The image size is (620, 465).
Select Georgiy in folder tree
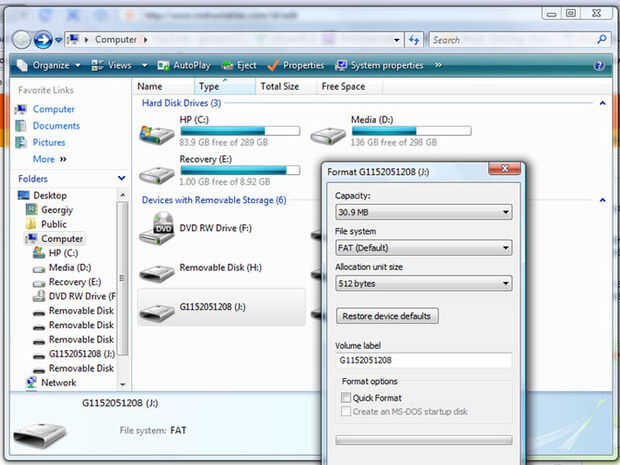click(x=57, y=210)
